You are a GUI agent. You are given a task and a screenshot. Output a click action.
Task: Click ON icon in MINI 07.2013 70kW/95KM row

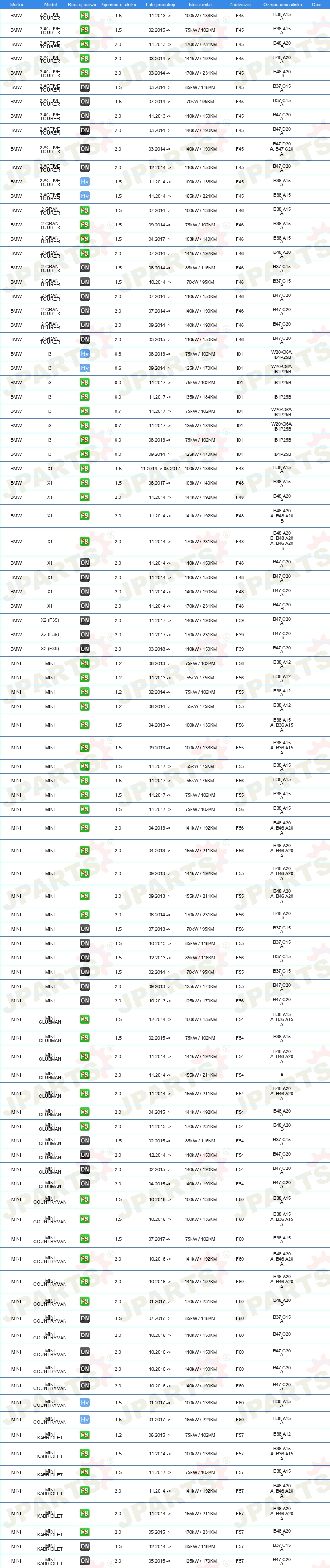pos(85,929)
